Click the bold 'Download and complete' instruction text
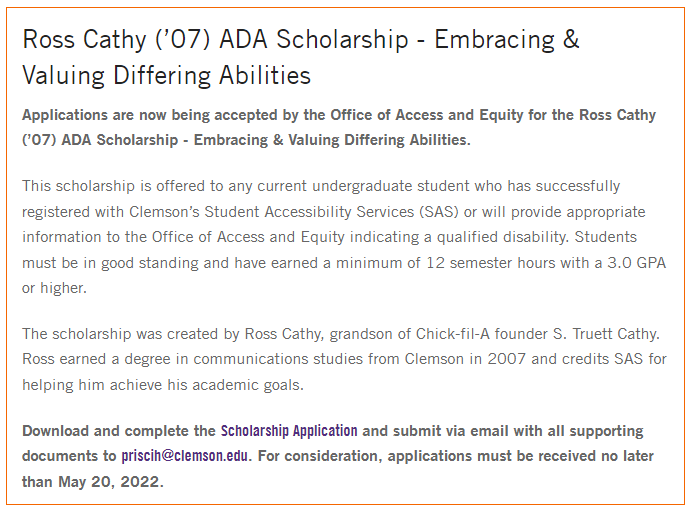This screenshot has height=513, width=693. pyautogui.click(x=338, y=456)
